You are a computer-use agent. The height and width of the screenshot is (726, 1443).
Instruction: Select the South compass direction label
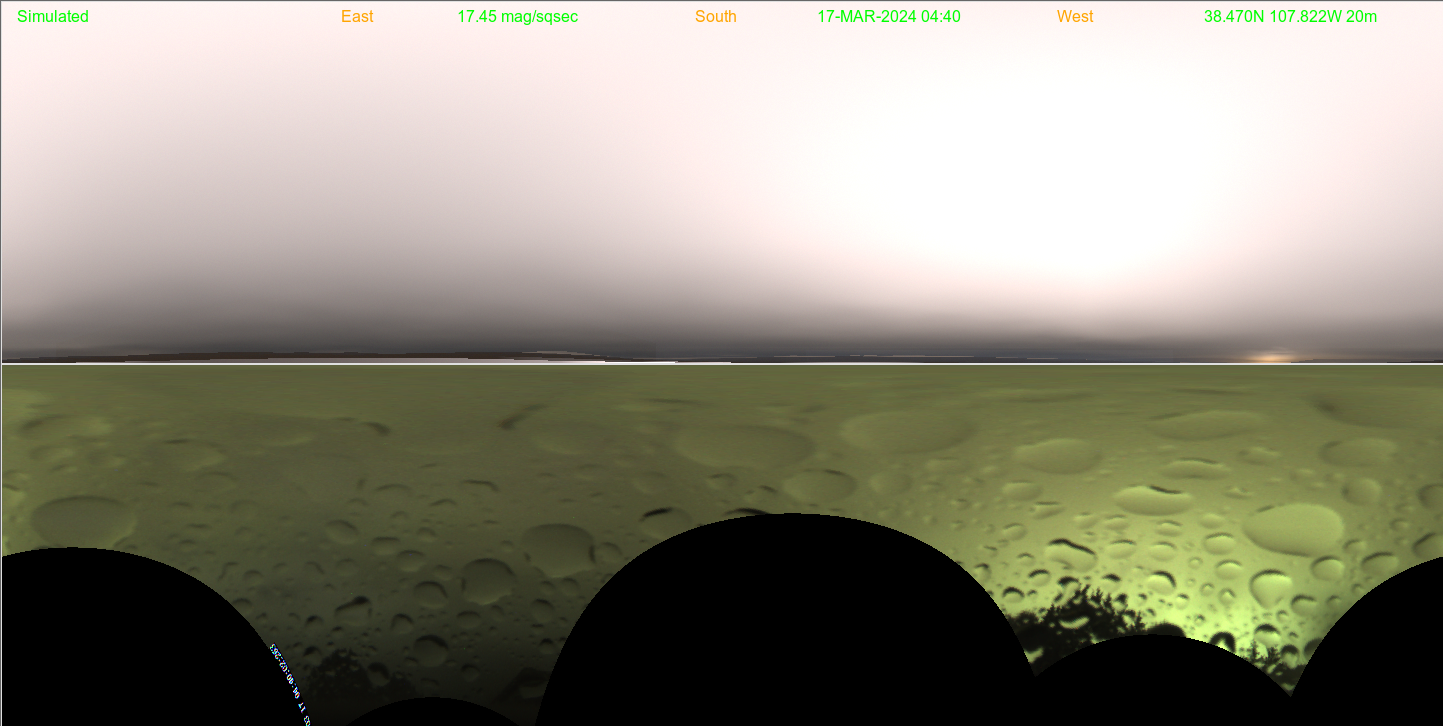[715, 17]
